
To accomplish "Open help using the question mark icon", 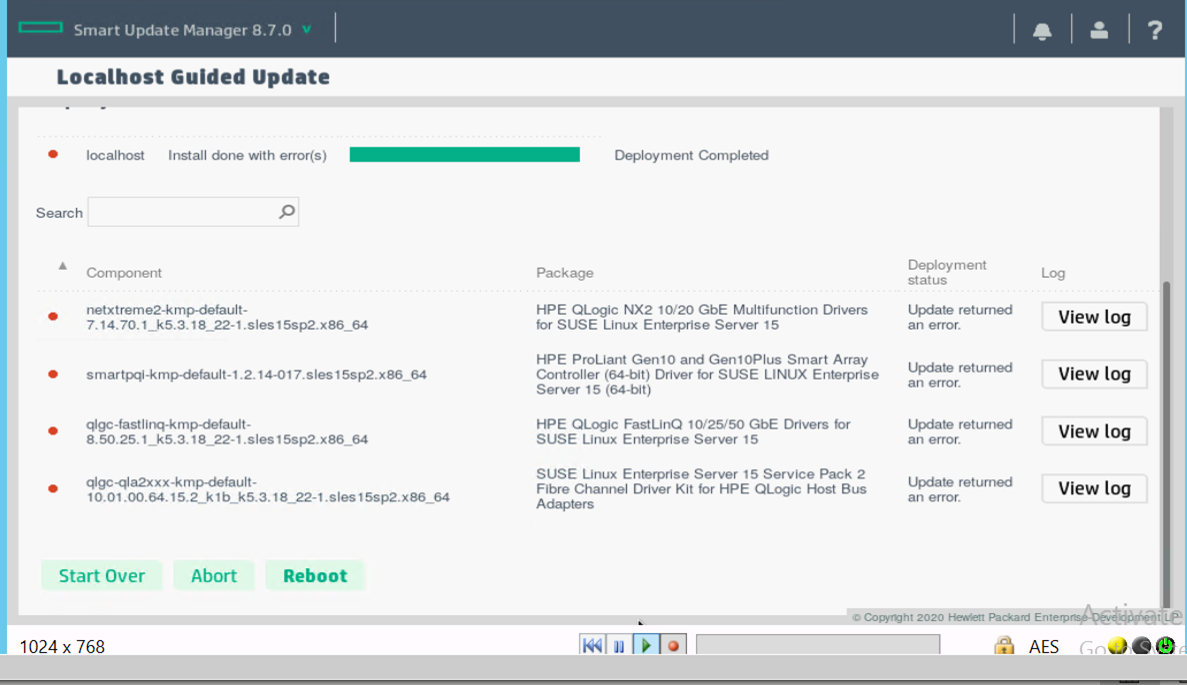I will click(x=1155, y=30).
